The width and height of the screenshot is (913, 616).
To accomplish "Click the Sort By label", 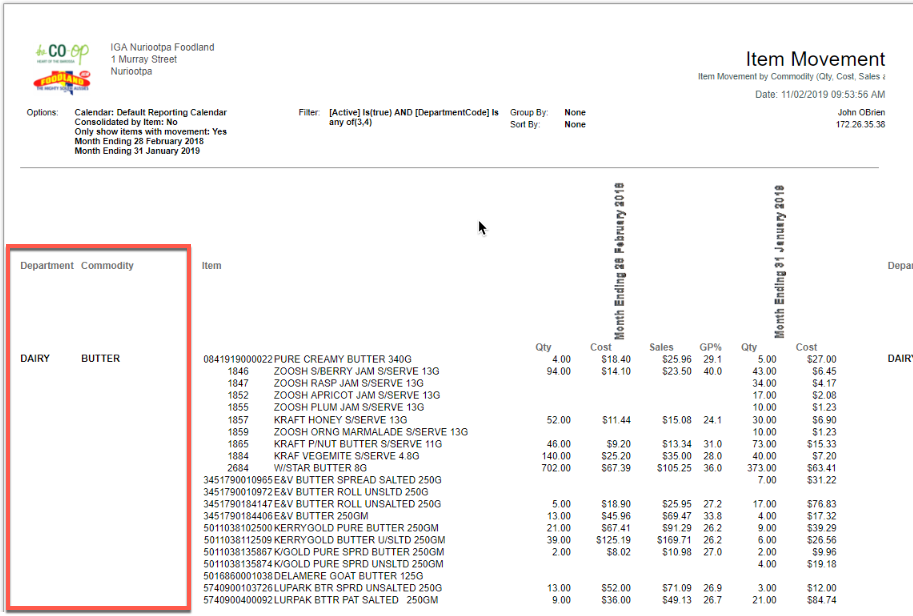I will click(x=525, y=125).
